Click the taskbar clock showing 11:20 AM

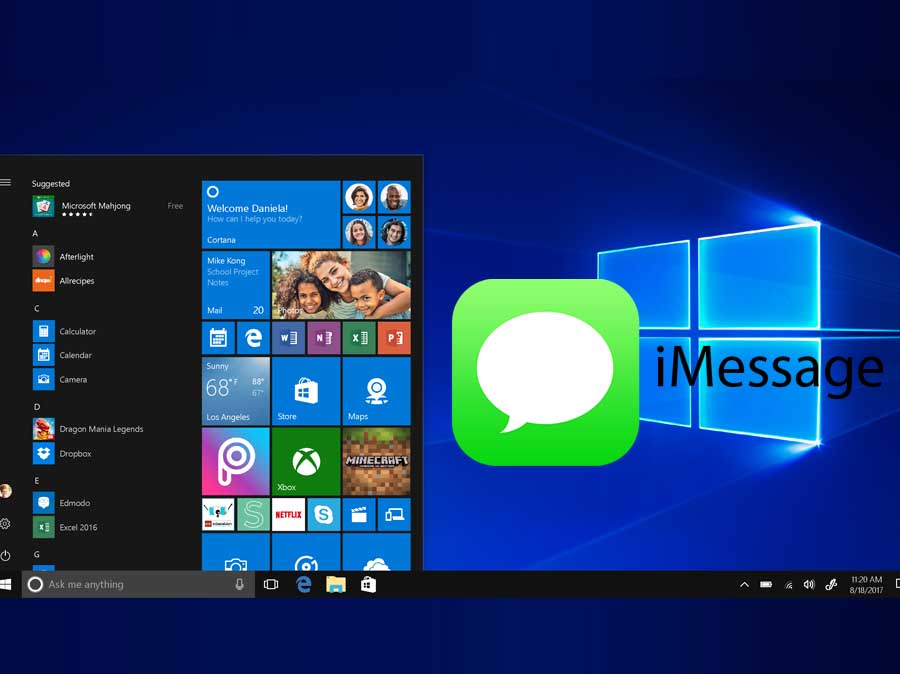(x=866, y=584)
